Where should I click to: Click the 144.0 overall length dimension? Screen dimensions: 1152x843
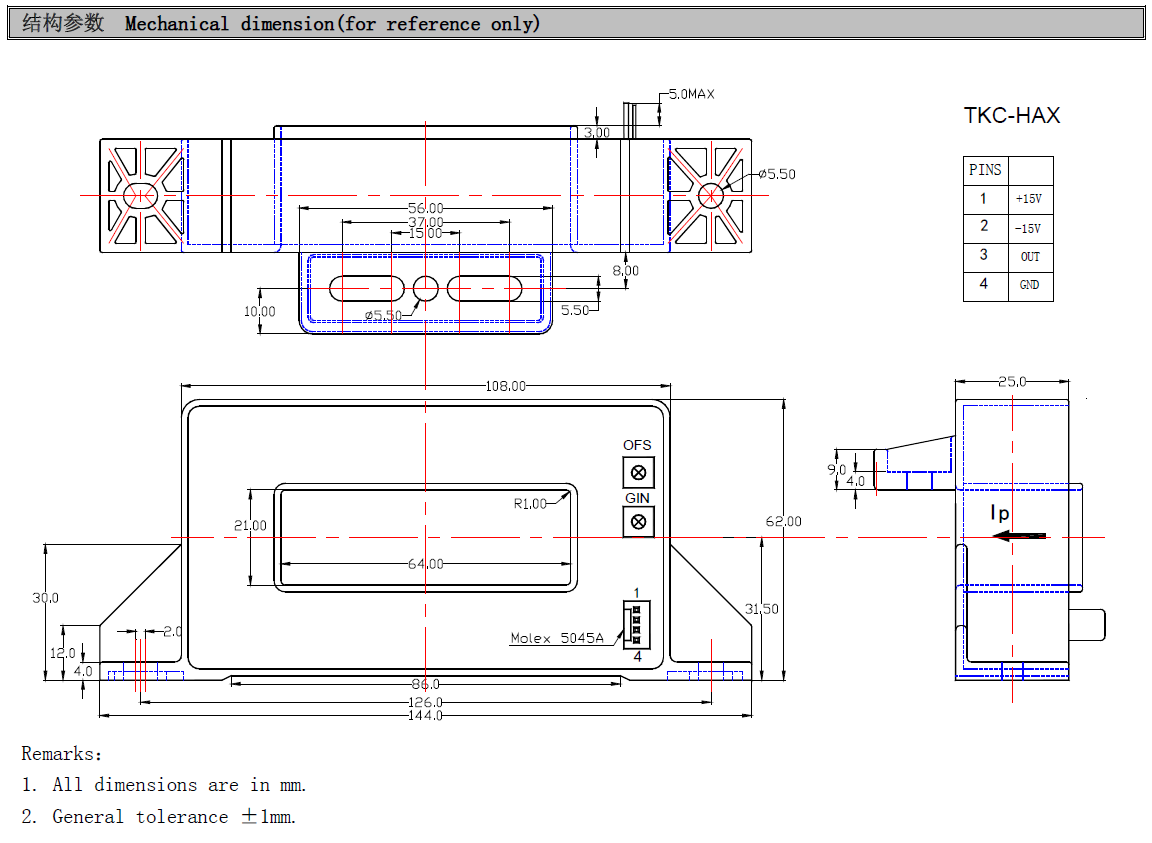point(425,715)
